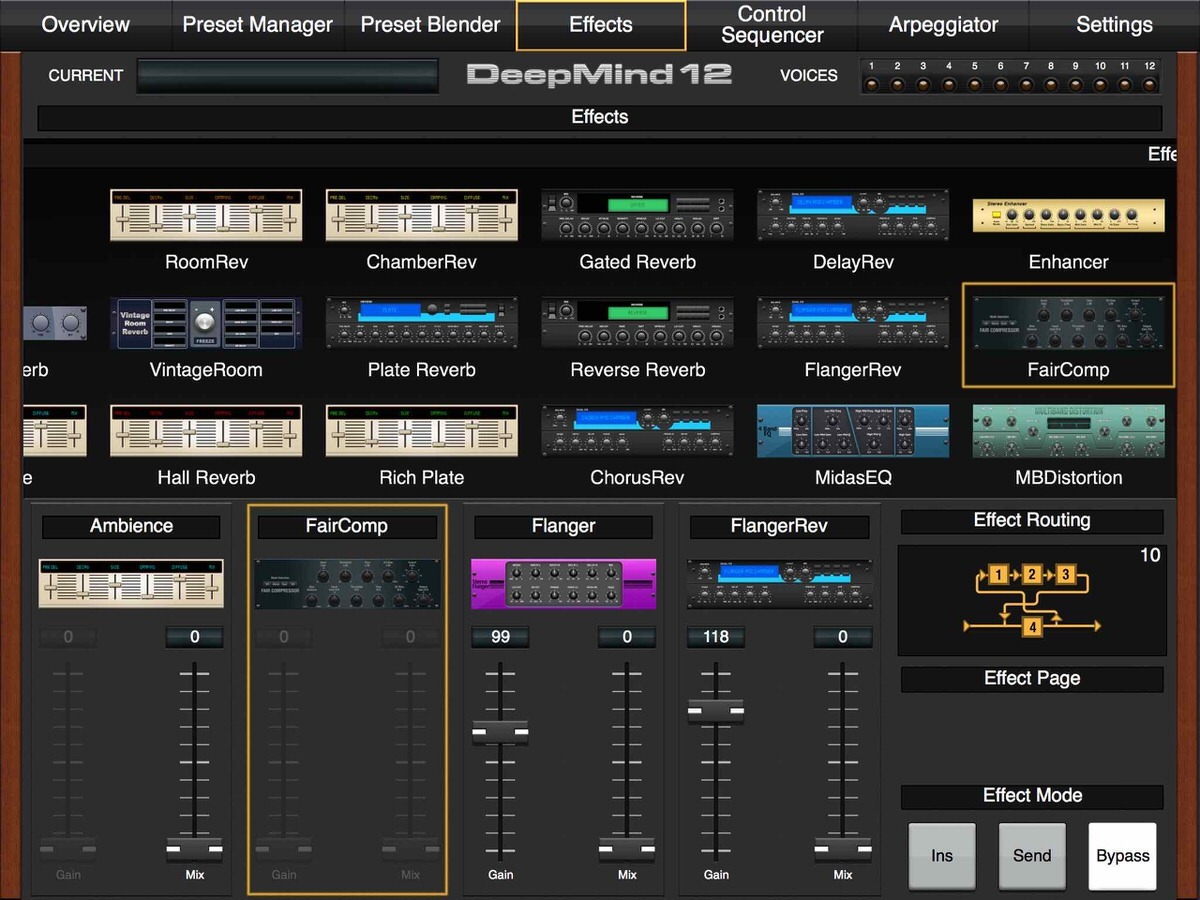
Task: Click the Effect Routing label
Action: click(1032, 520)
